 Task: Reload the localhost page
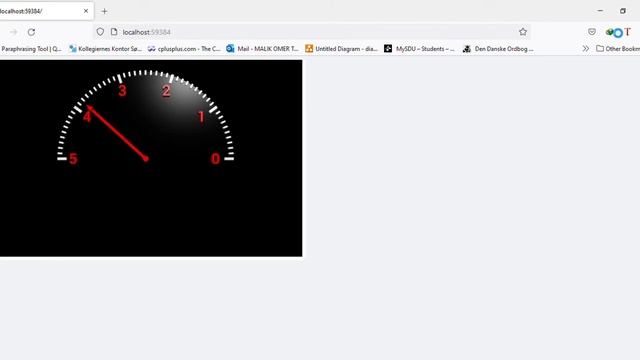[31, 32]
